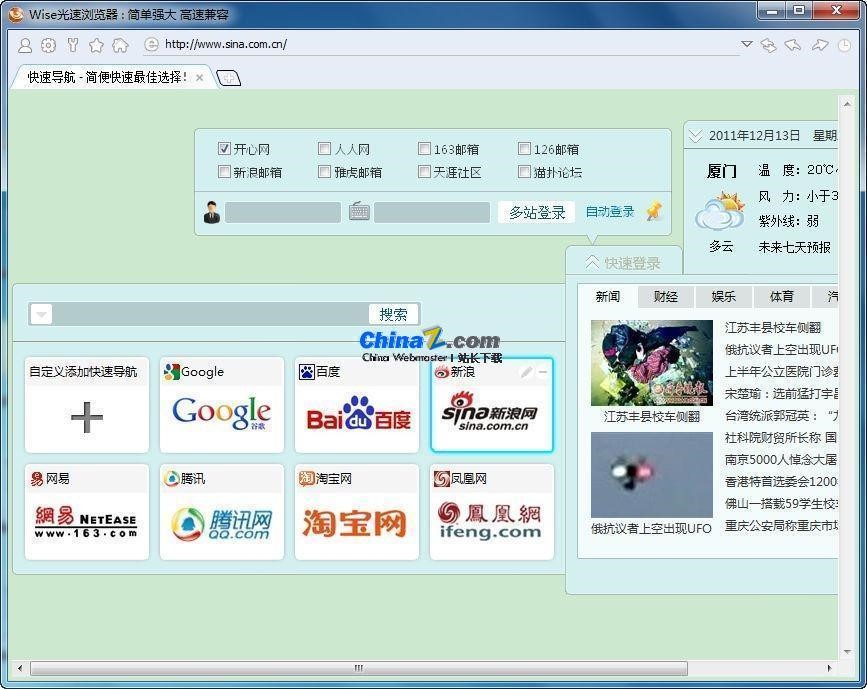
Task: Click the weather cloudy sun icon
Action: (x=720, y=211)
